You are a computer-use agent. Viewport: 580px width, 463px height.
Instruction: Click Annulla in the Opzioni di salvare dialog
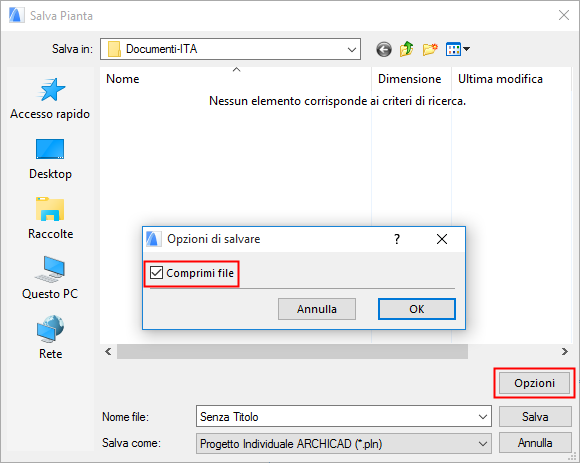(317, 309)
